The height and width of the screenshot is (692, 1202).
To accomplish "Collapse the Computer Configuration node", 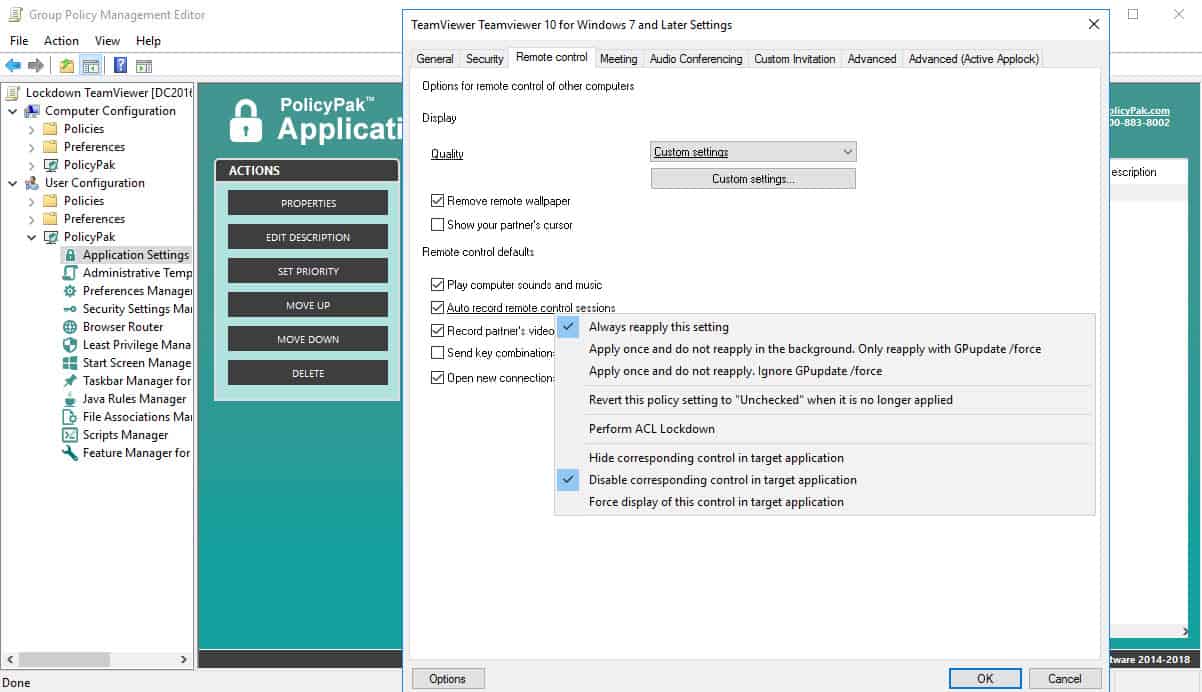I will tap(12, 111).
